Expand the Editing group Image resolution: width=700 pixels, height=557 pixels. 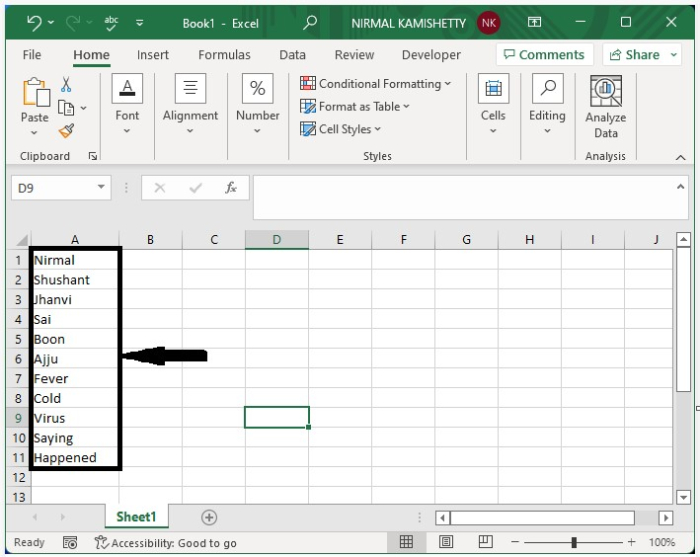click(x=547, y=104)
